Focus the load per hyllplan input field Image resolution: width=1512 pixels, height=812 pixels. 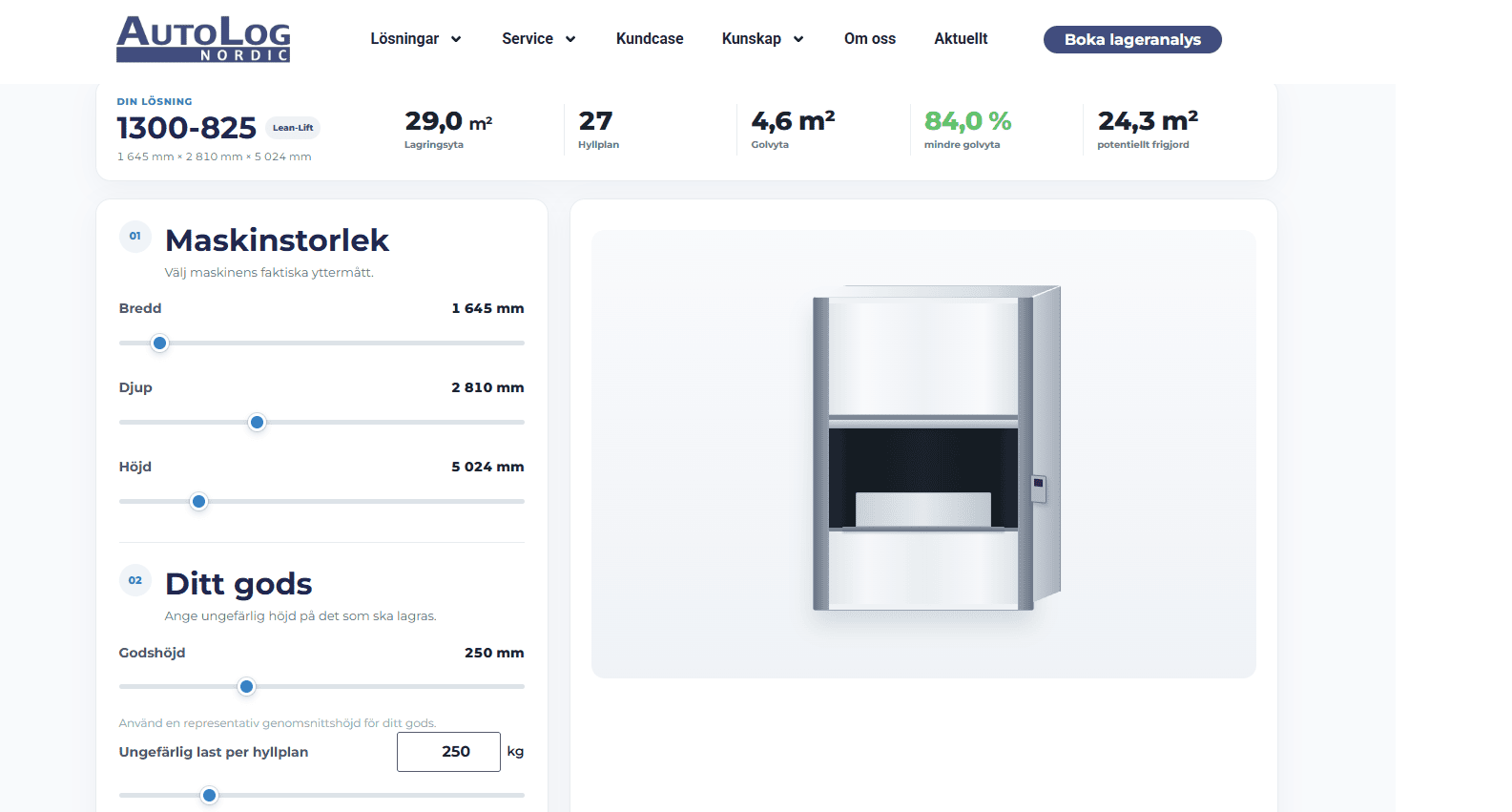pos(448,752)
